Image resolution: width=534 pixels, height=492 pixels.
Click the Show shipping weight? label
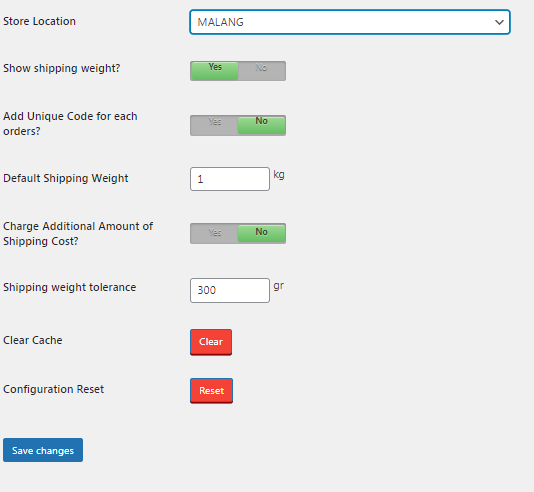(x=62, y=68)
